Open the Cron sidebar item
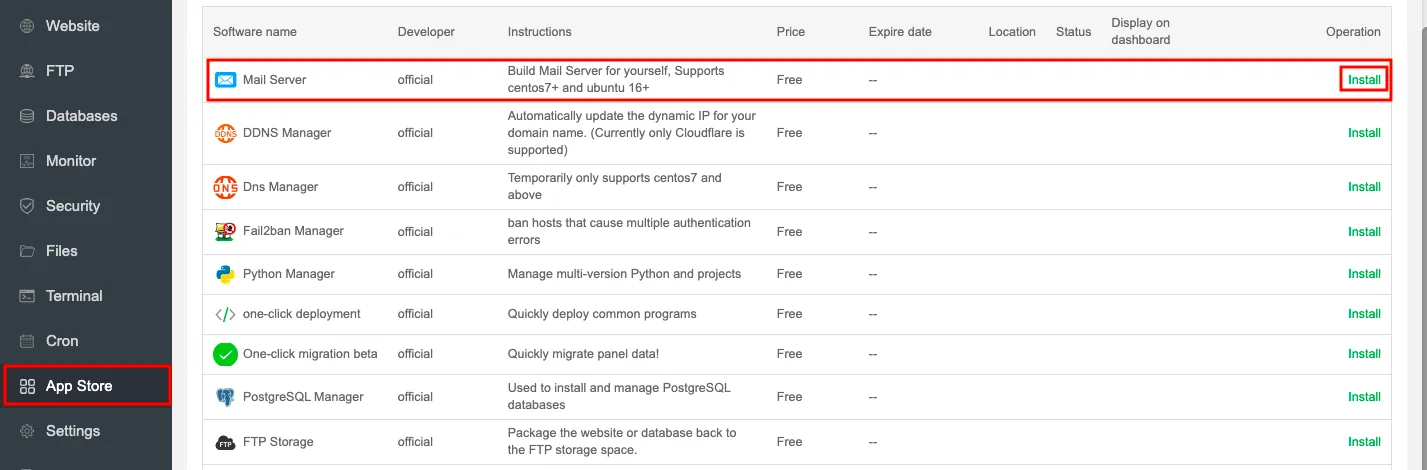1427x470 pixels. 62,341
